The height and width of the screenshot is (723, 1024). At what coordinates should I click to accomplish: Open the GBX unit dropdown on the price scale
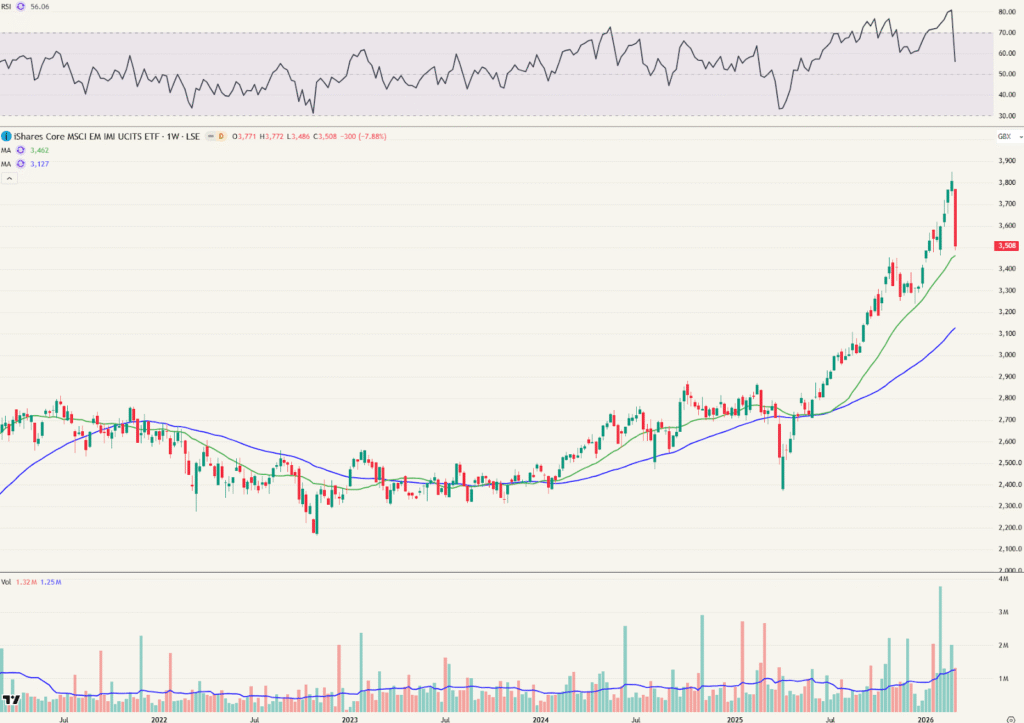click(1003, 136)
